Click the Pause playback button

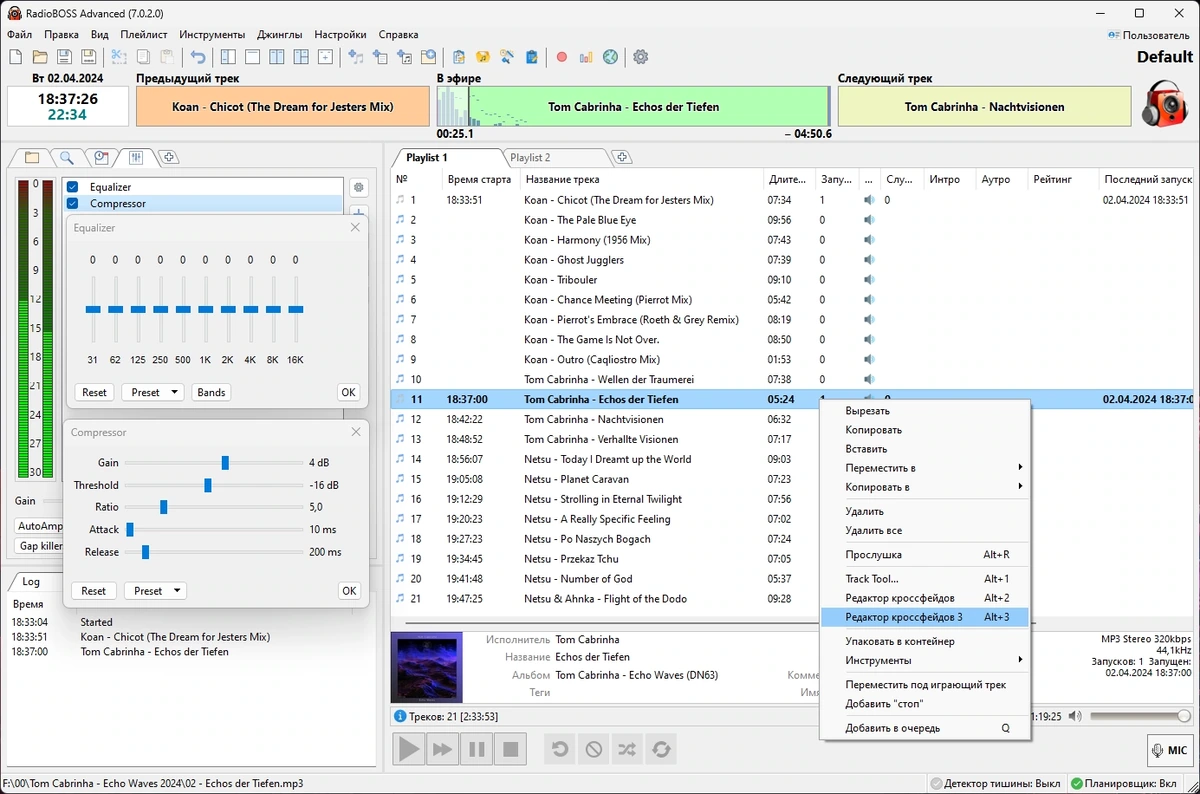(476, 748)
